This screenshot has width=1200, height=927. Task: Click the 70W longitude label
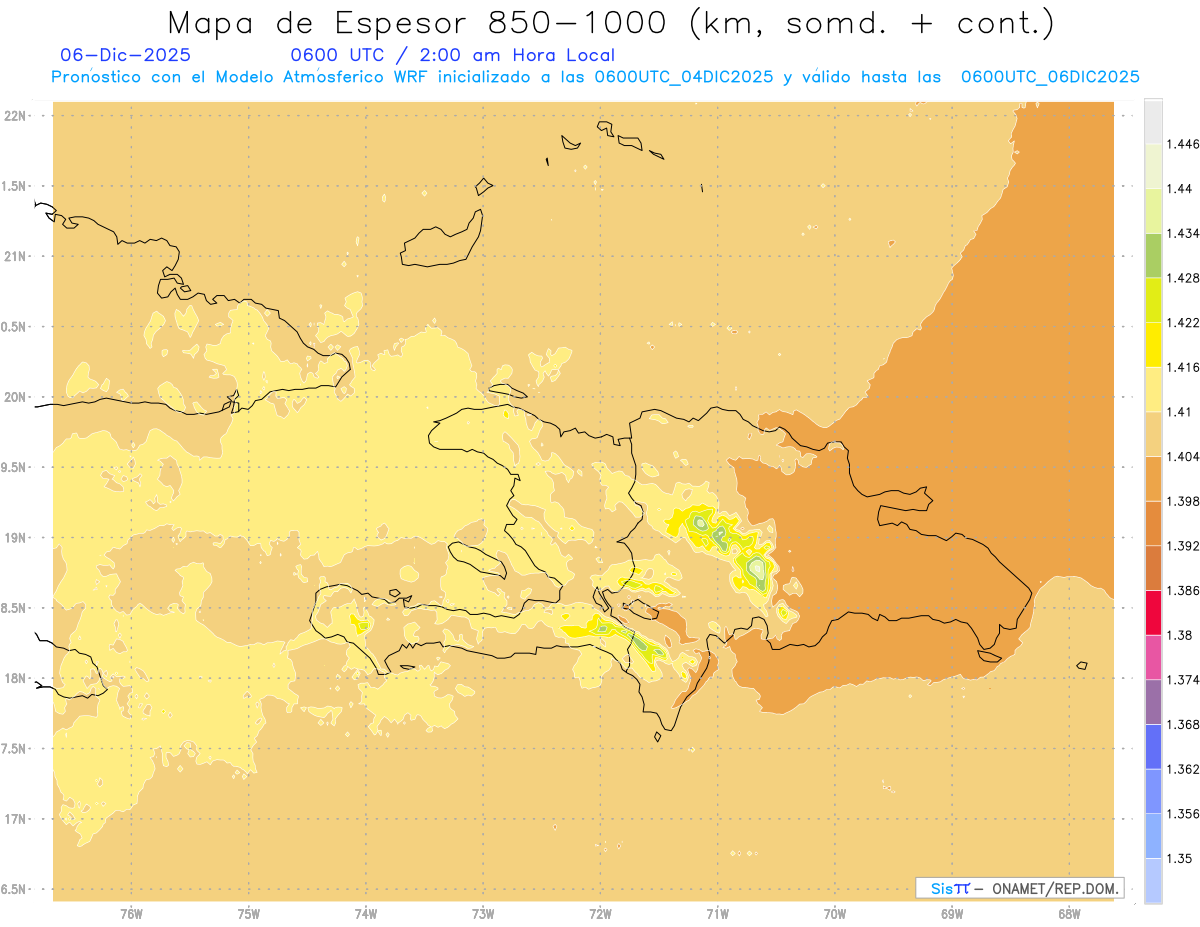835,913
